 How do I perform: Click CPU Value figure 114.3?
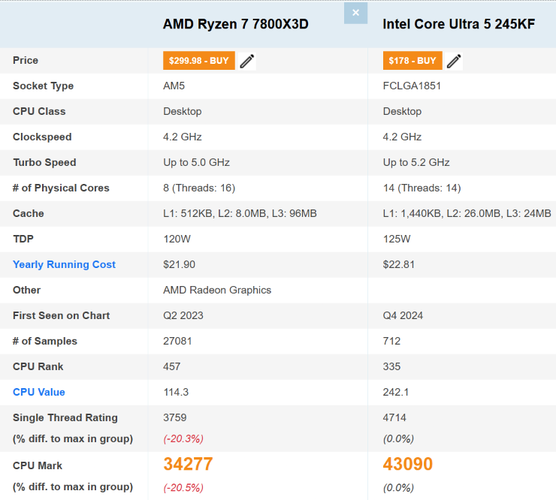176,392
